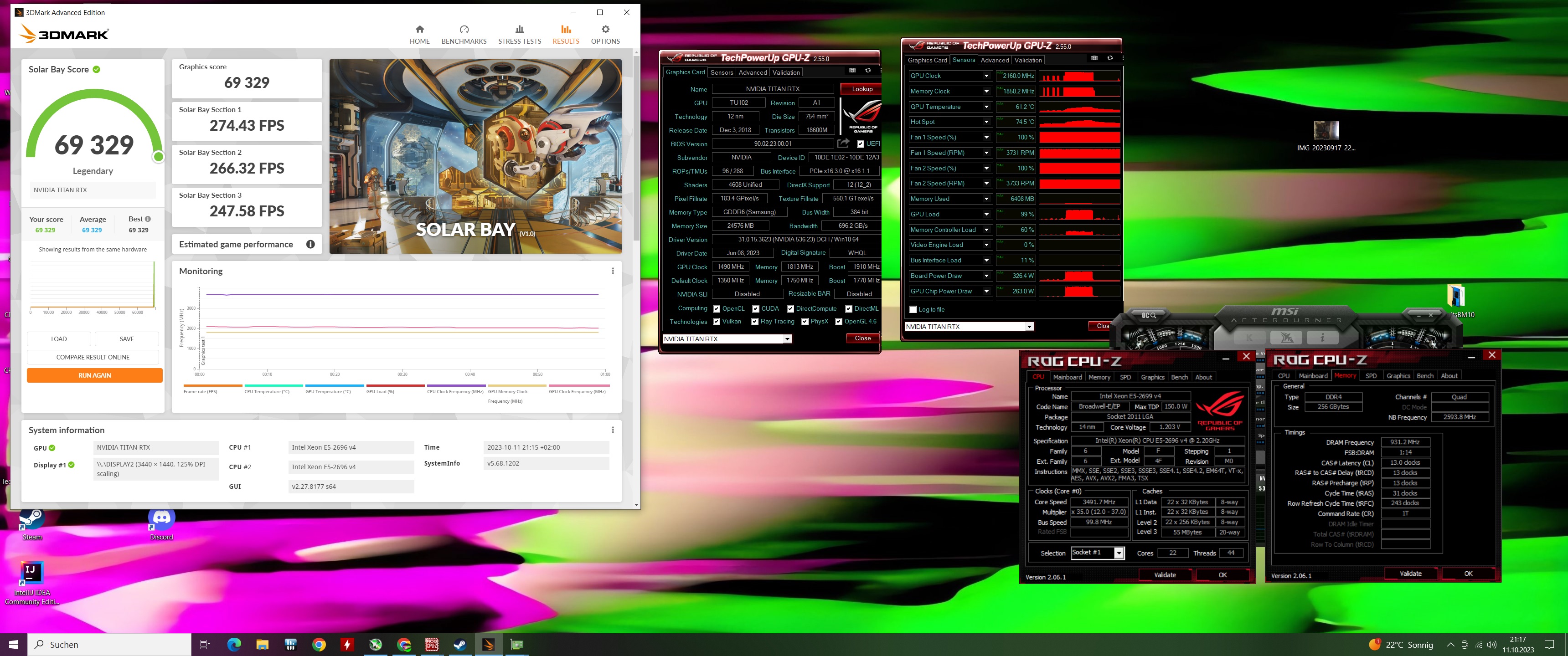Expand the GPU Temperature sensor dropdown
Viewport: 1568px width, 656px height.
986,107
